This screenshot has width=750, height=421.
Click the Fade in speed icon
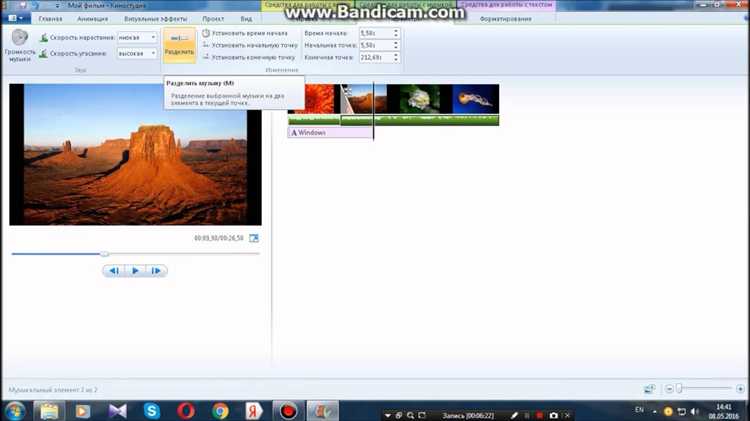(x=44, y=37)
